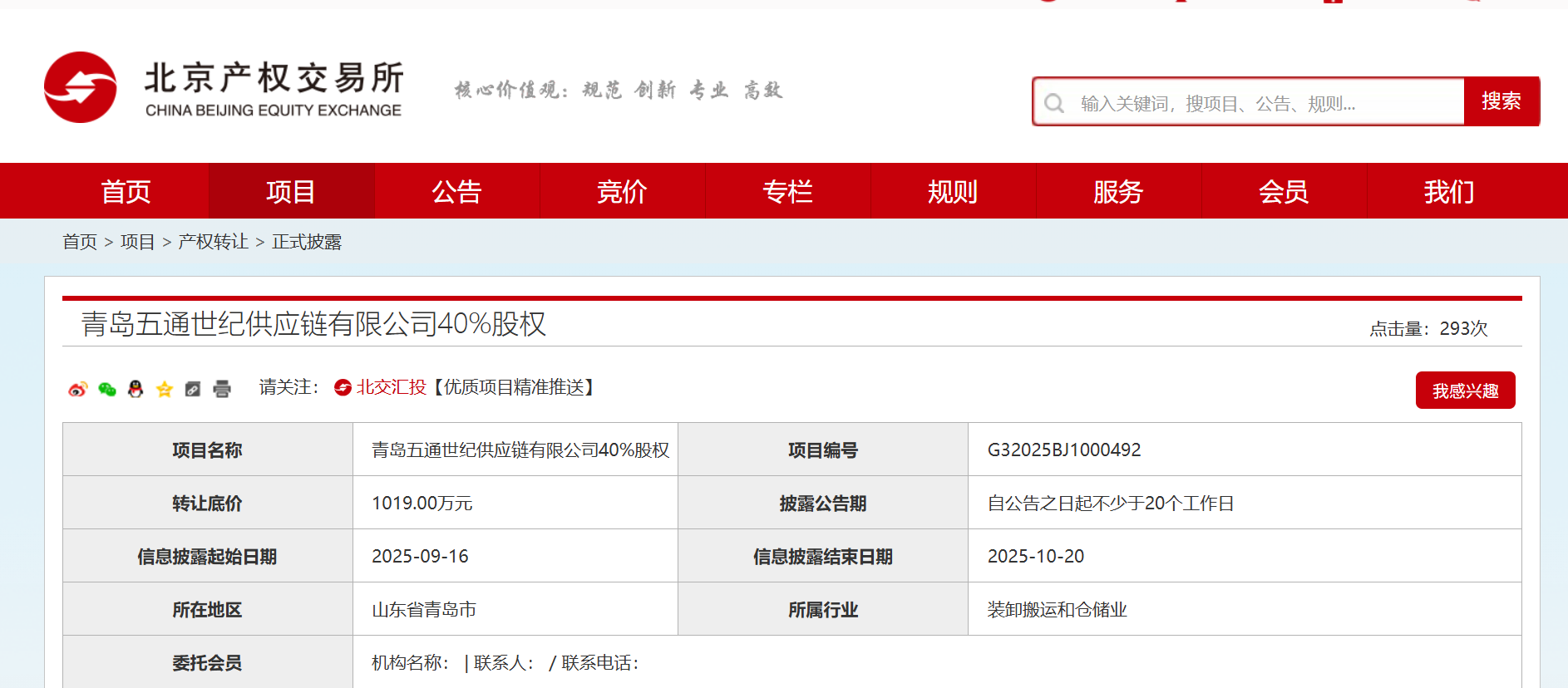Click the 所在地区 header cell

click(208, 609)
